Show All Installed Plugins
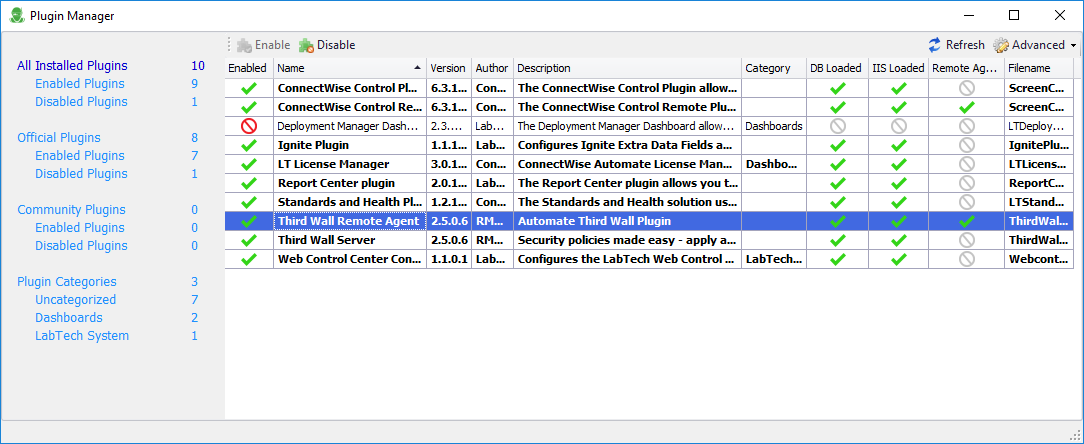The image size is (1084, 444). (73, 66)
